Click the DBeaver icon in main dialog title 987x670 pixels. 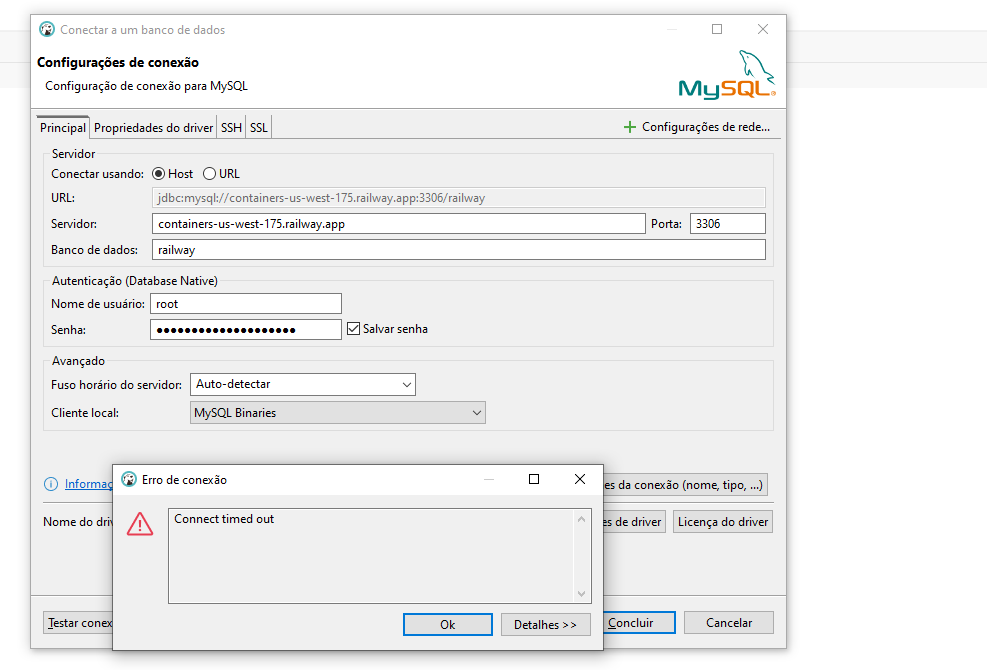click(47, 29)
